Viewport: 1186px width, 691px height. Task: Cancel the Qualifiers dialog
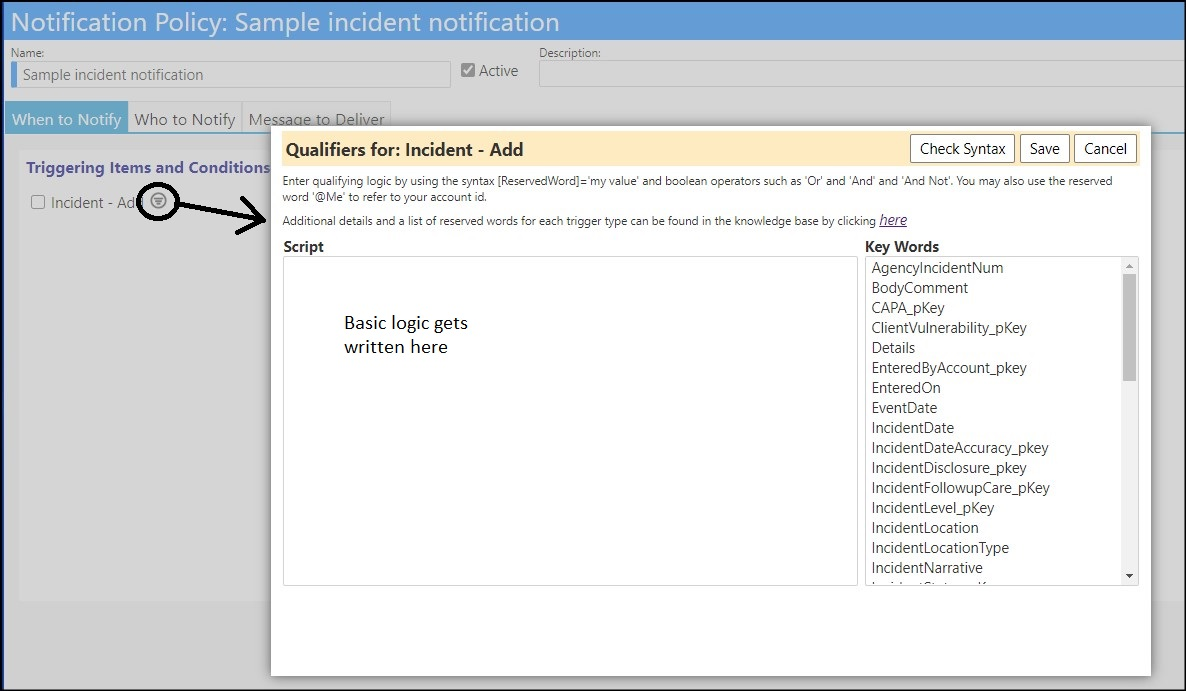click(1105, 149)
